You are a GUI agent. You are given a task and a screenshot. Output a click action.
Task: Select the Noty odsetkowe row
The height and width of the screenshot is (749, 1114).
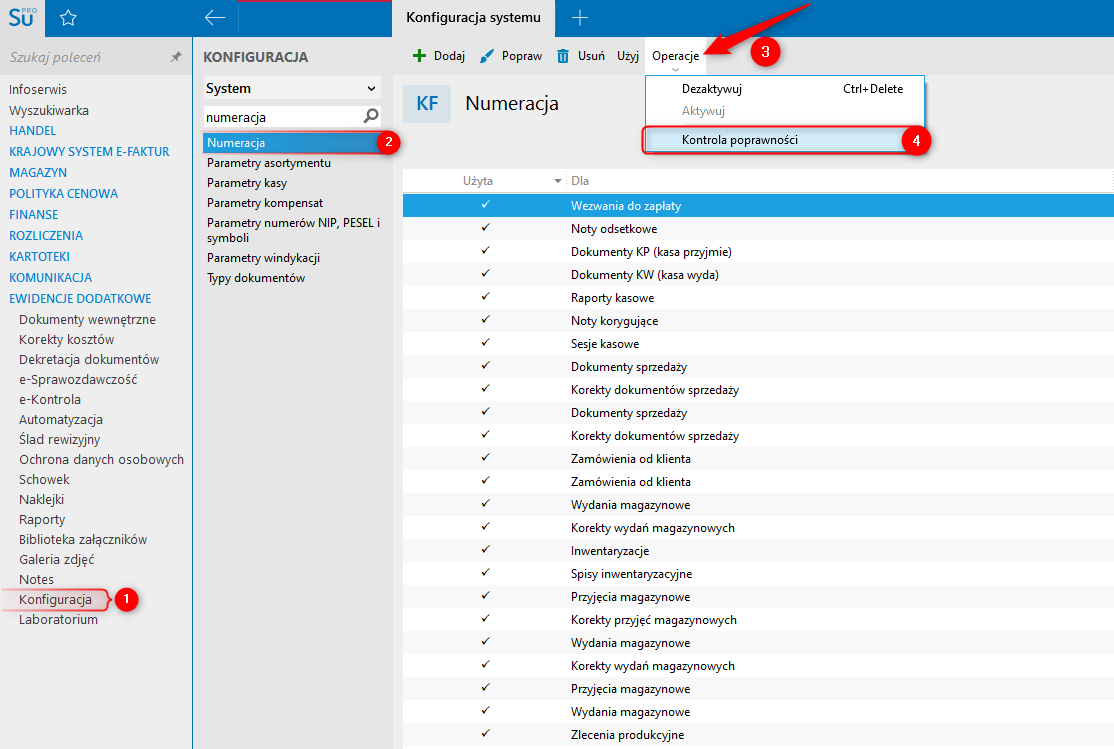(x=758, y=229)
